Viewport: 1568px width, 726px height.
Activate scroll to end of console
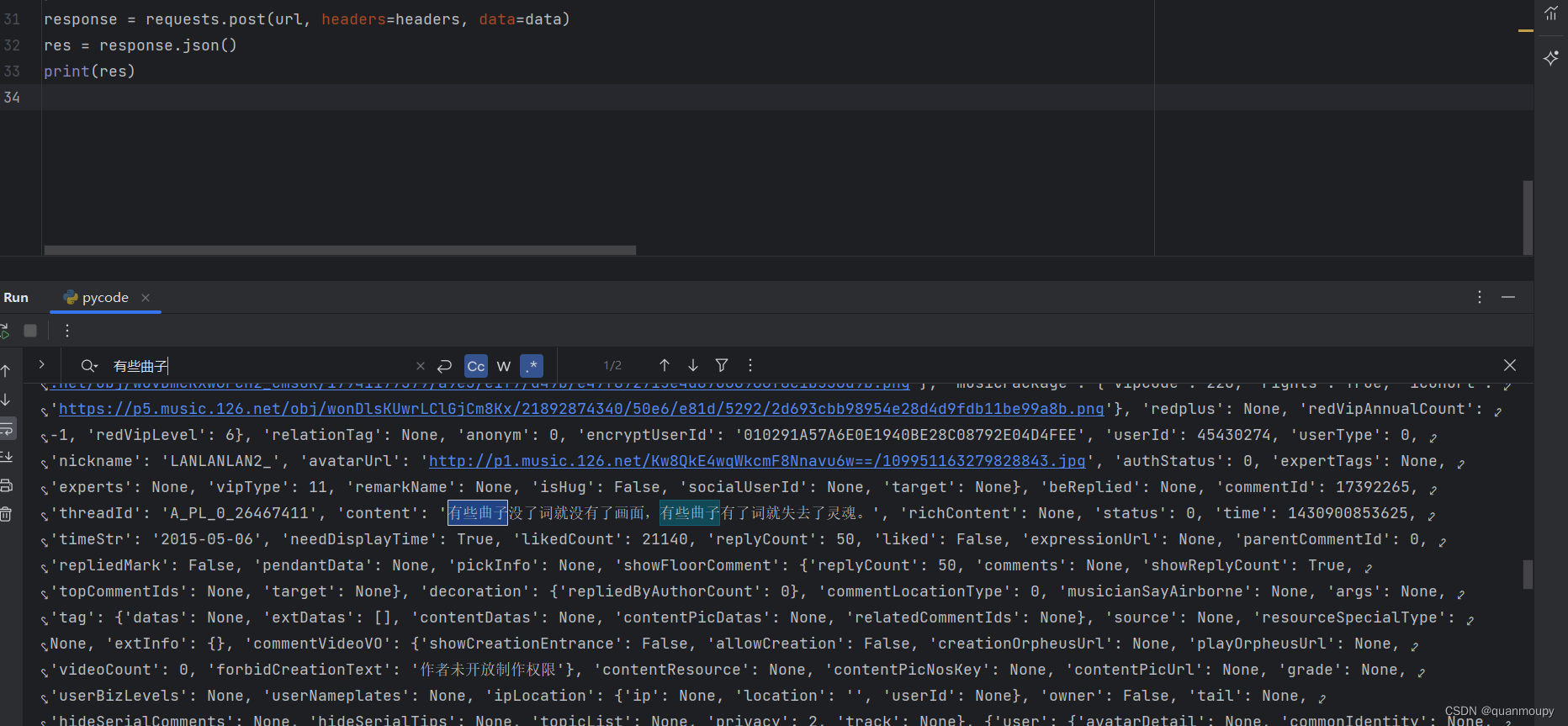point(6,457)
